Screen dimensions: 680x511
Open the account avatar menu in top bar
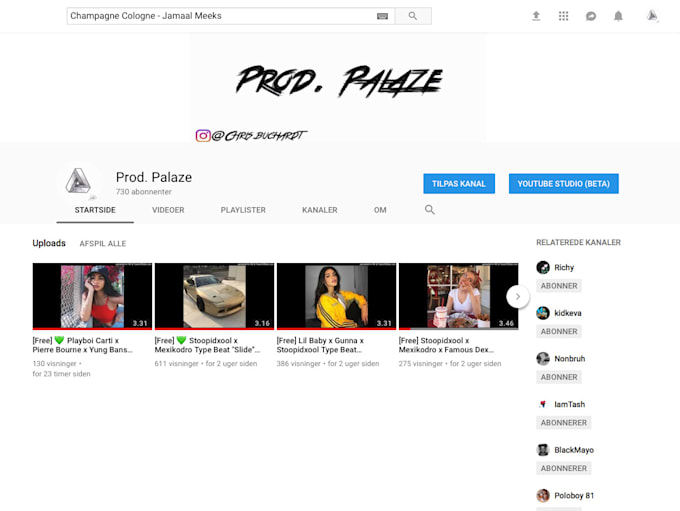click(x=652, y=16)
